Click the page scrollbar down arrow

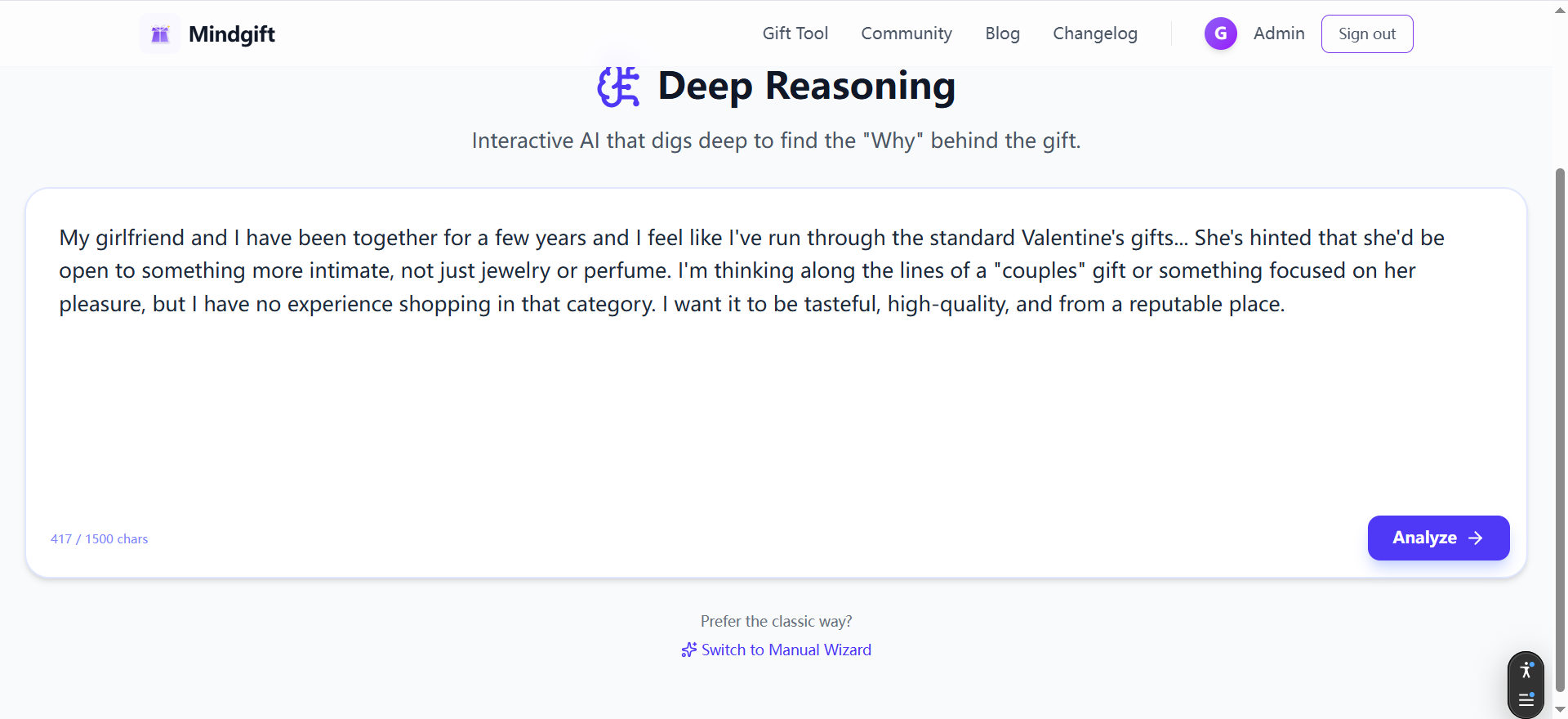tap(1560, 710)
